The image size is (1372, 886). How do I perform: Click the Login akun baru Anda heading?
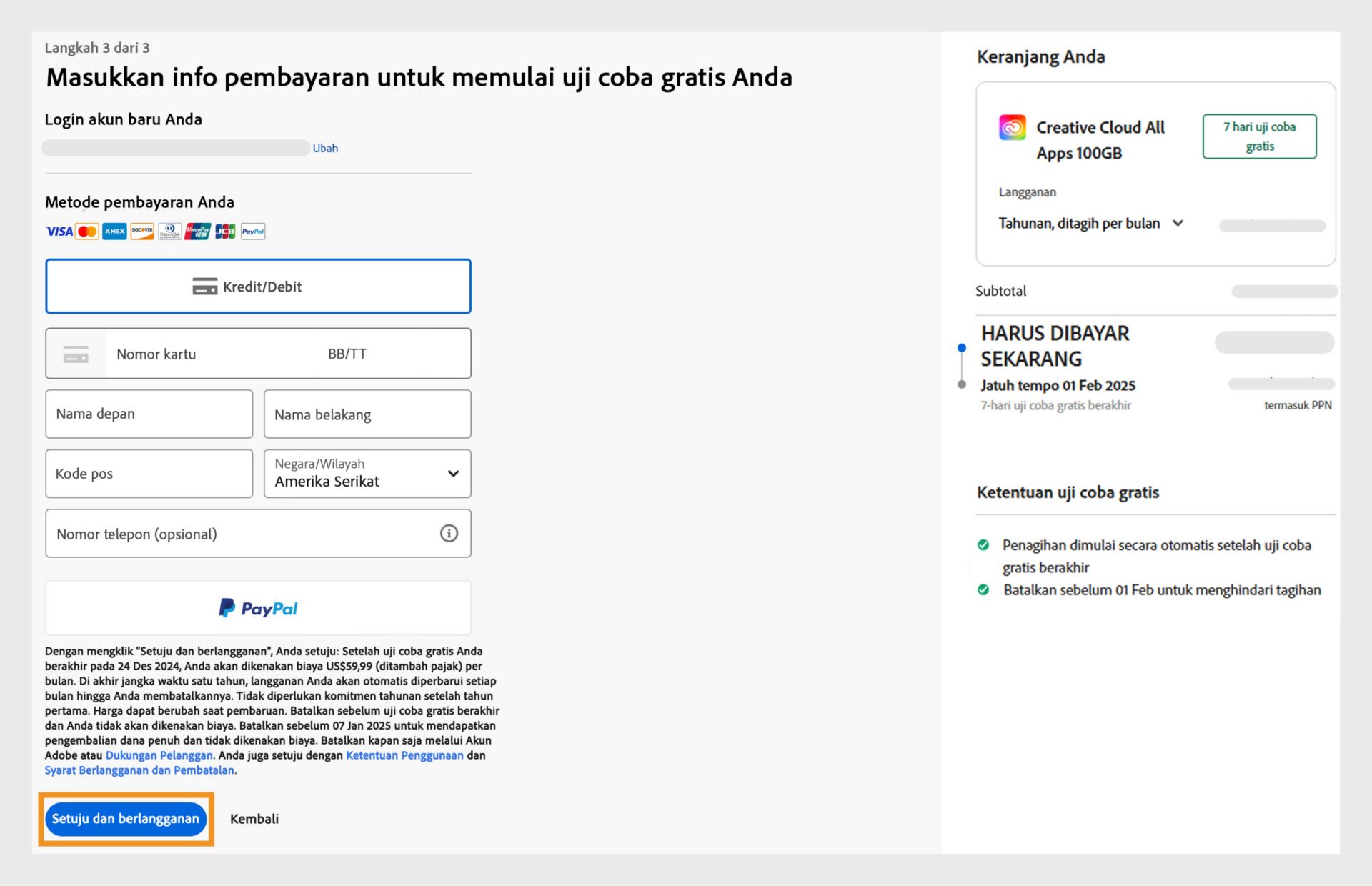[123, 120]
